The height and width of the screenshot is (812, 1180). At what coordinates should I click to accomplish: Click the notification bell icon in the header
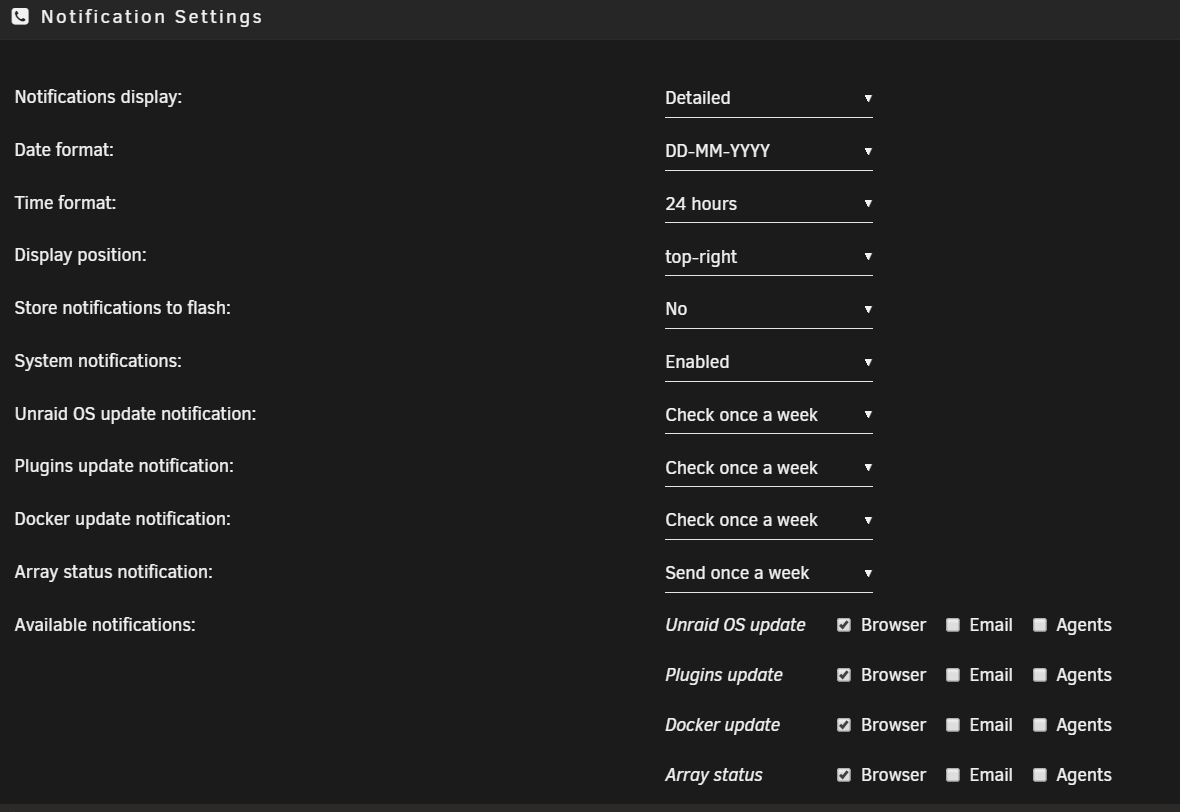(x=20, y=16)
